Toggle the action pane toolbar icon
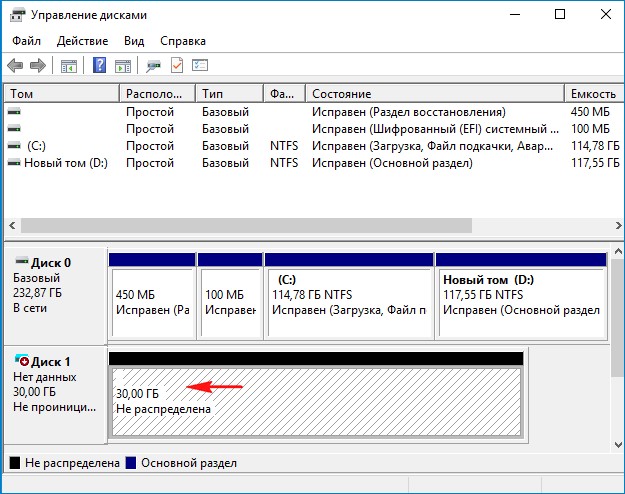625x494 pixels. tap(123, 65)
